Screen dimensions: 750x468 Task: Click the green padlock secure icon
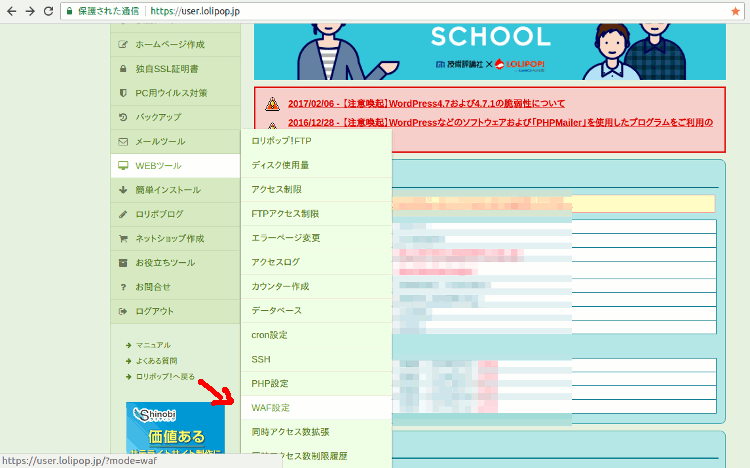[69, 11]
